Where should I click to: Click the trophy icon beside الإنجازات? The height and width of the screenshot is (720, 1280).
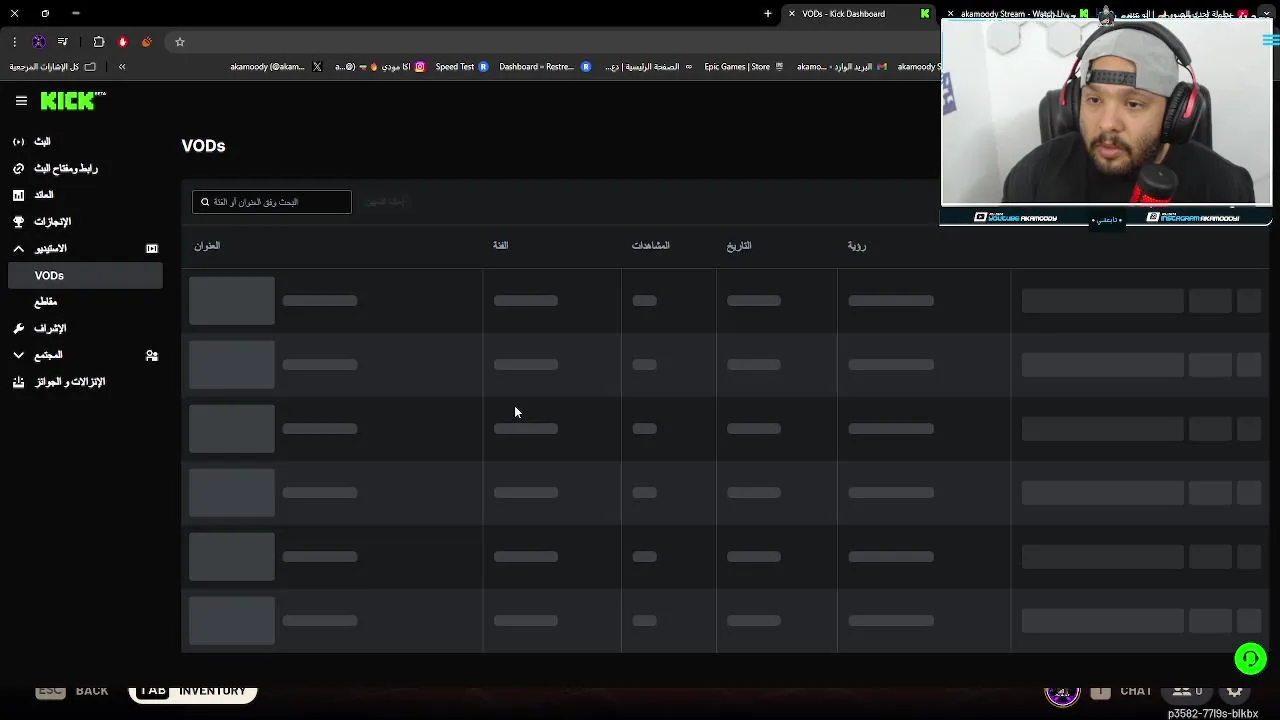point(18,222)
